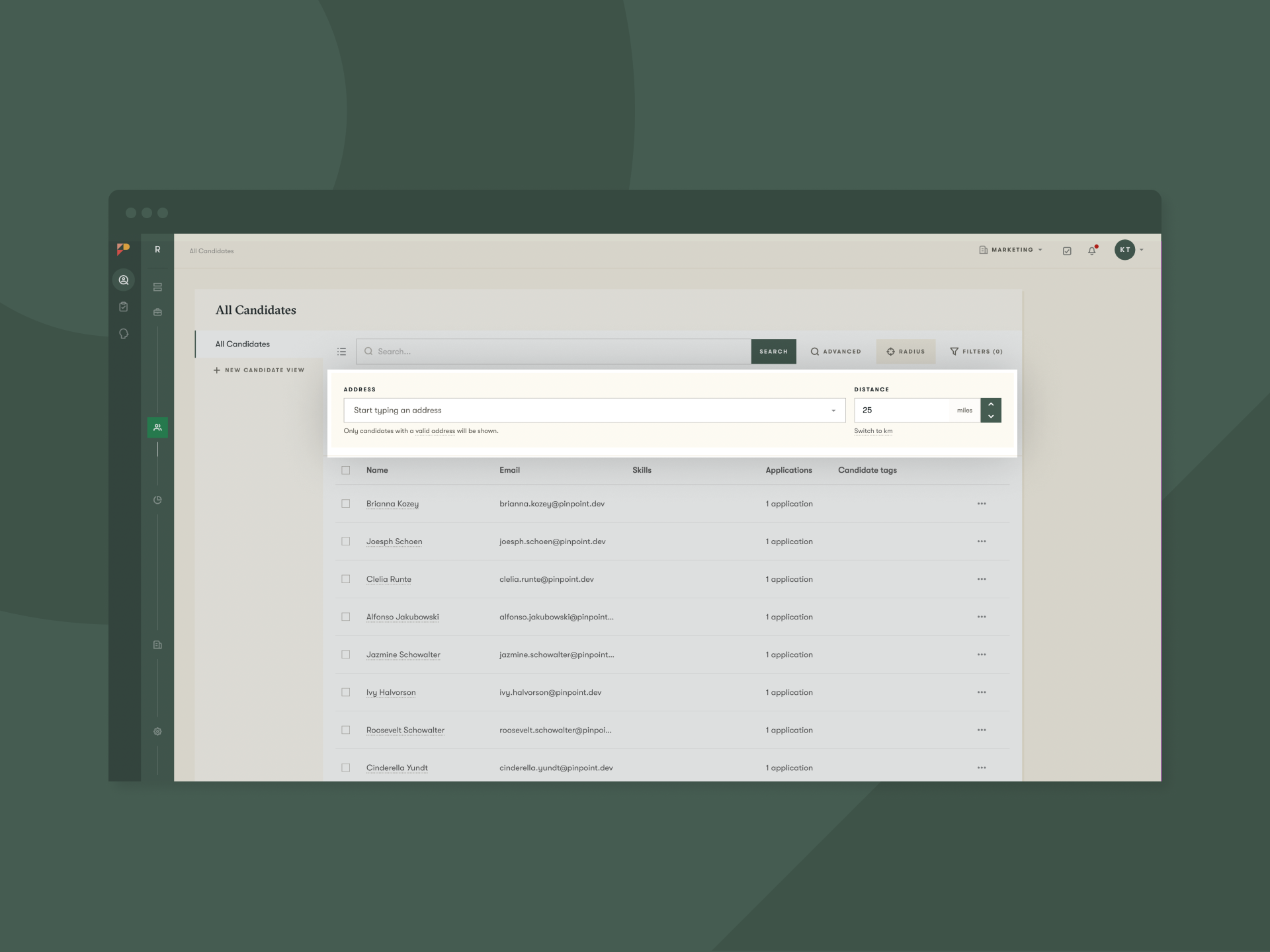This screenshot has height=952, width=1270.
Task: Select the All Candidates view tab
Action: click(x=243, y=344)
